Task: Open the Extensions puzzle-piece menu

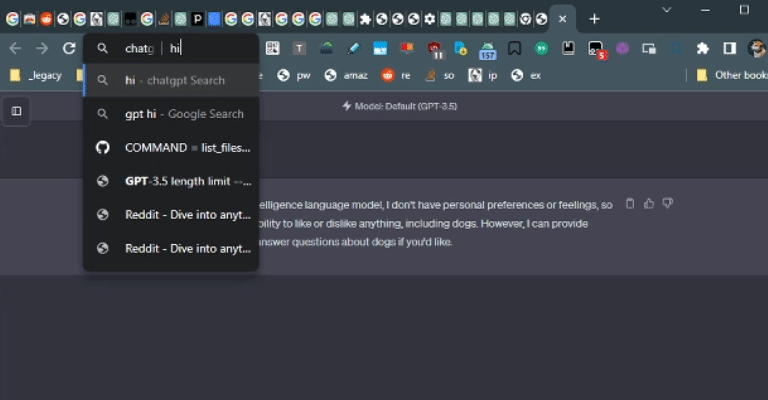Action: 703,48
